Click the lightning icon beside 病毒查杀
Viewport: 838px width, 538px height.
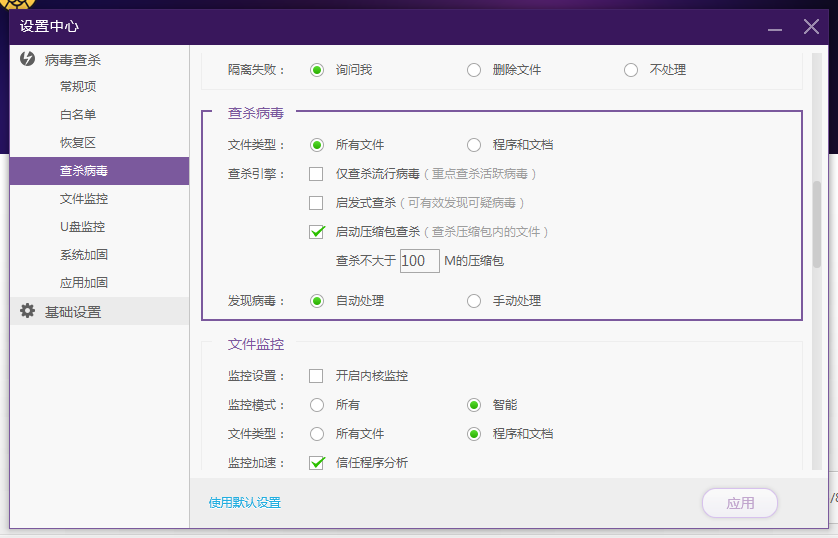click(x=28, y=59)
